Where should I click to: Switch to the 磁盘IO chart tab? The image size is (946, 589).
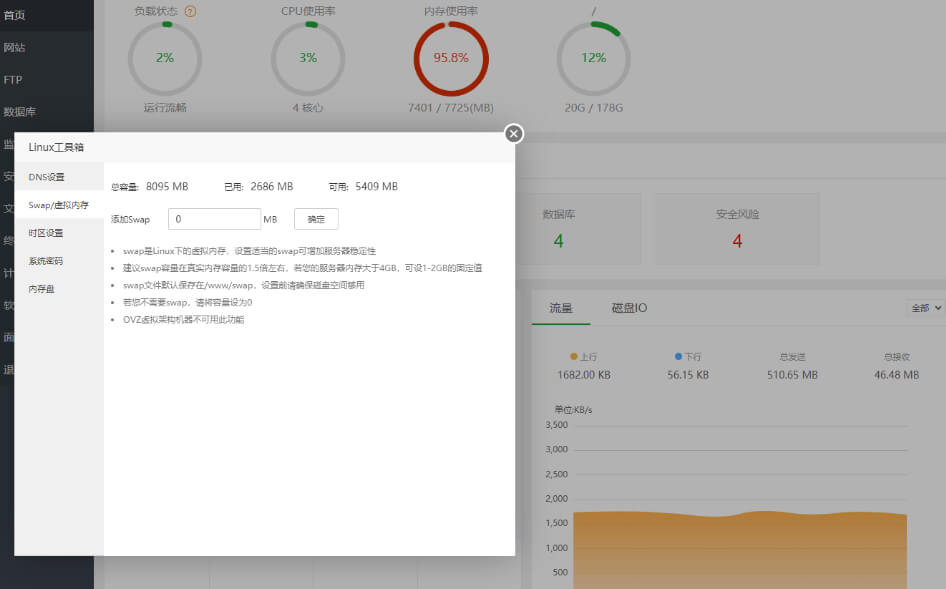[629, 308]
